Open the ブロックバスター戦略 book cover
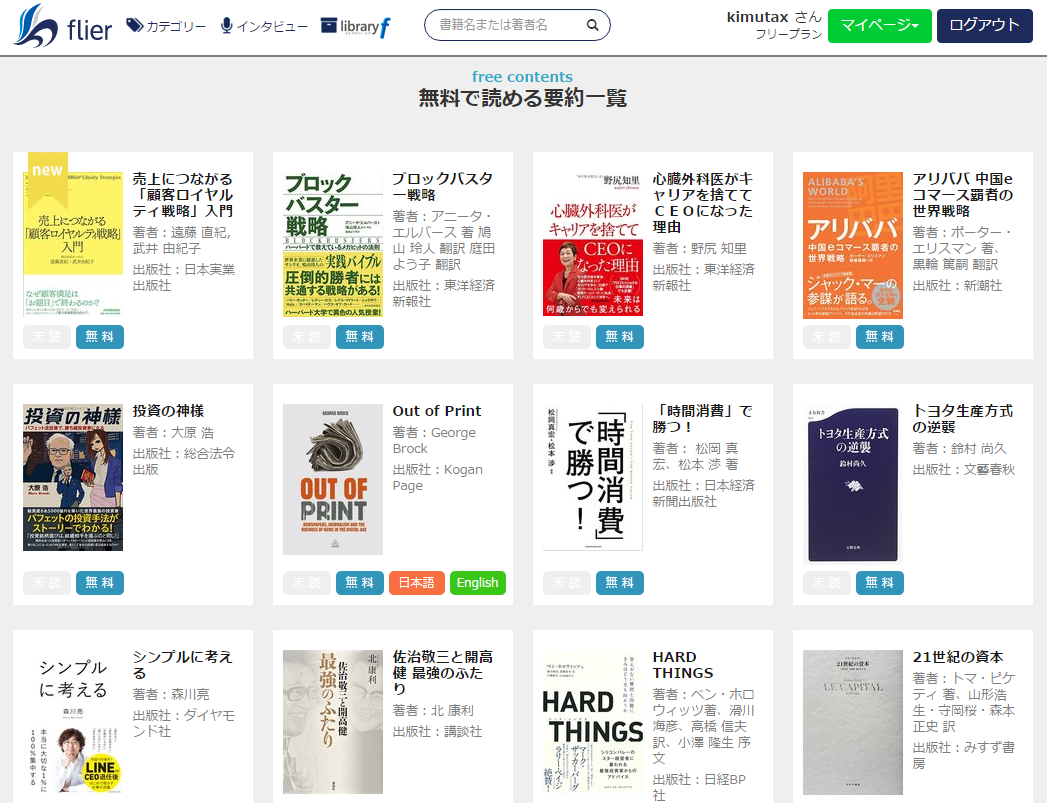The image size is (1047, 803). [333, 244]
